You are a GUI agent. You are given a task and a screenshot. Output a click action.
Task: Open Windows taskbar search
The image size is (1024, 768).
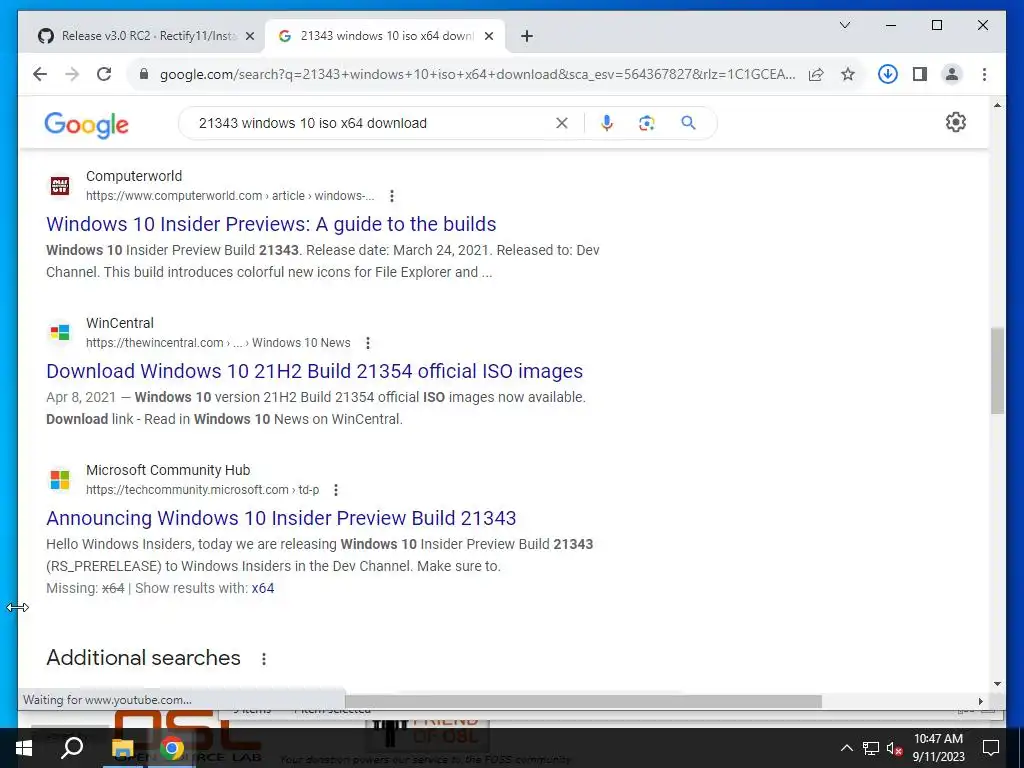point(72,748)
